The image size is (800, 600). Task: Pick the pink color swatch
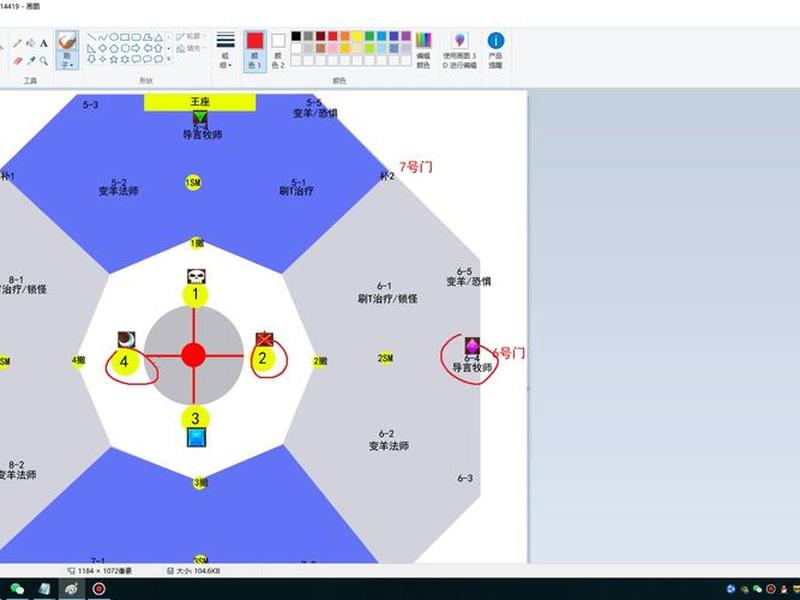tap(333, 48)
